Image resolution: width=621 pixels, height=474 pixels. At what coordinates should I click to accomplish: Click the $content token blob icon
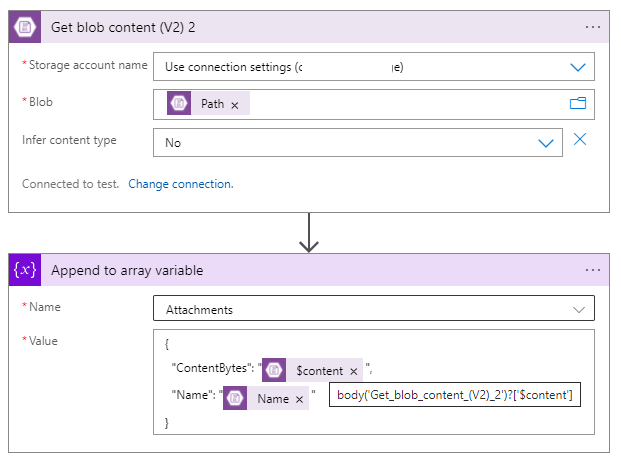coord(275,371)
